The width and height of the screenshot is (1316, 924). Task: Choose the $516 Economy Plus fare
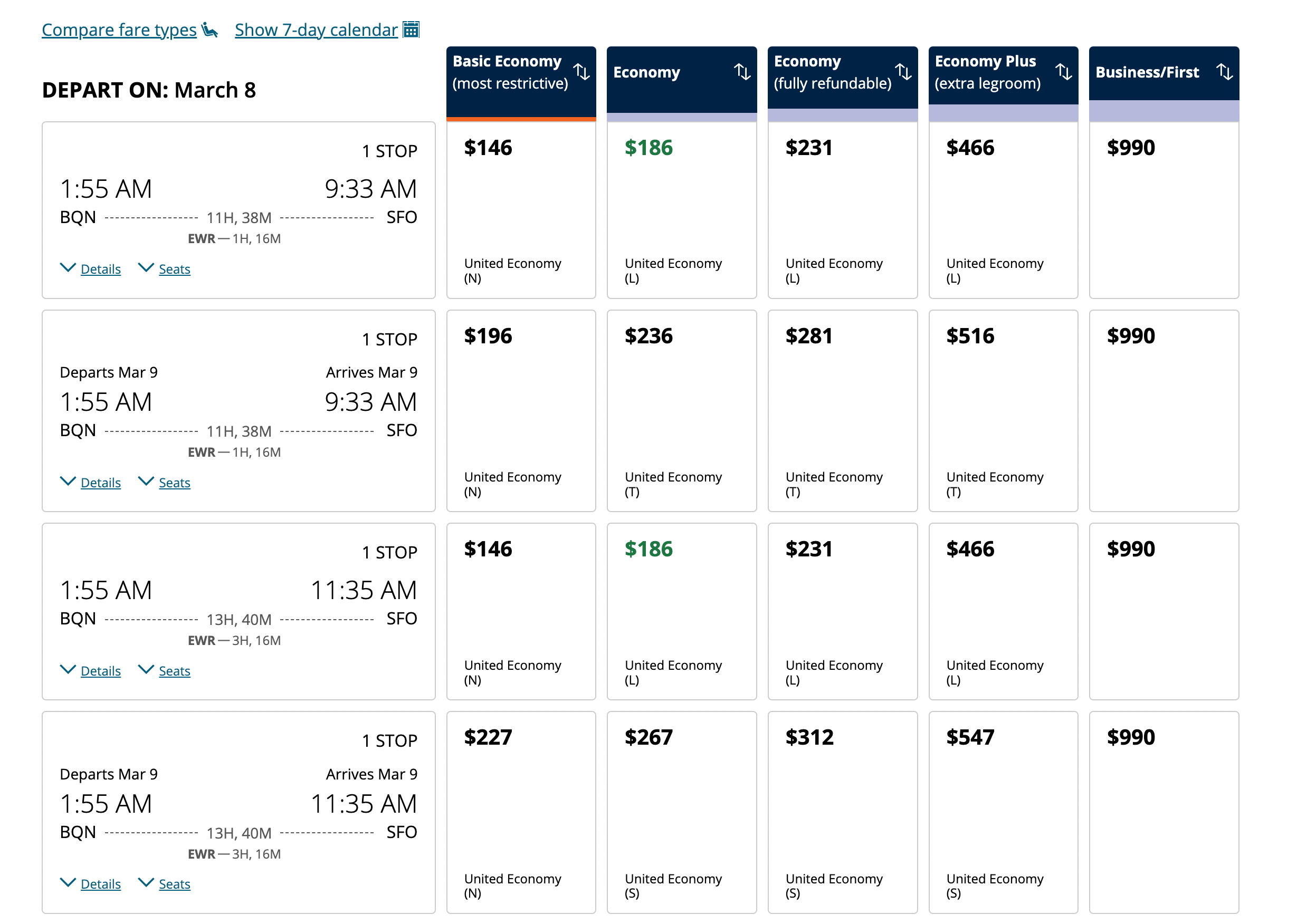coord(1003,411)
